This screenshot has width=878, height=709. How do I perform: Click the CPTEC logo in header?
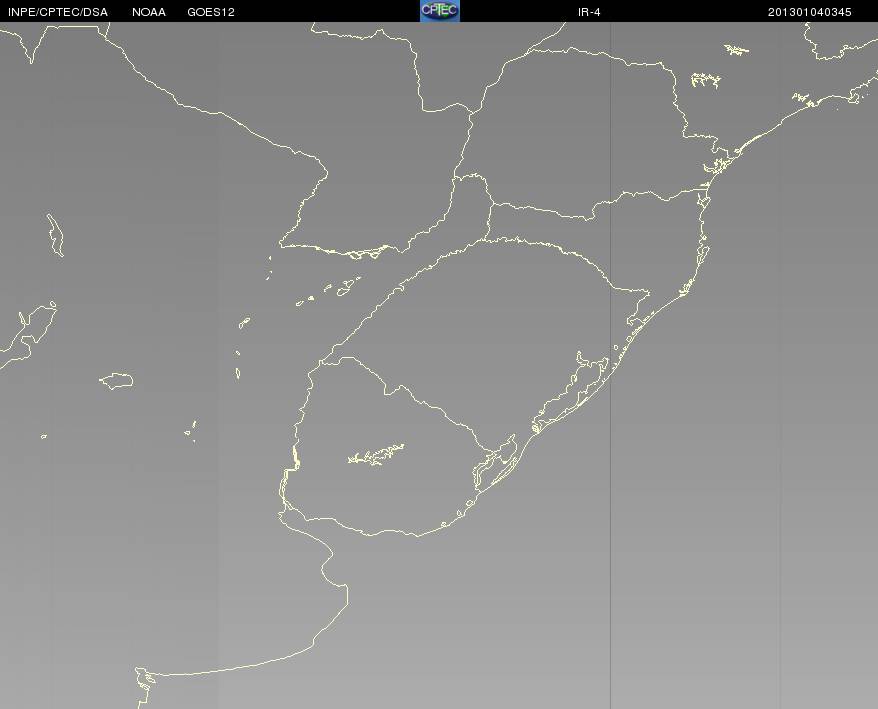pos(440,11)
